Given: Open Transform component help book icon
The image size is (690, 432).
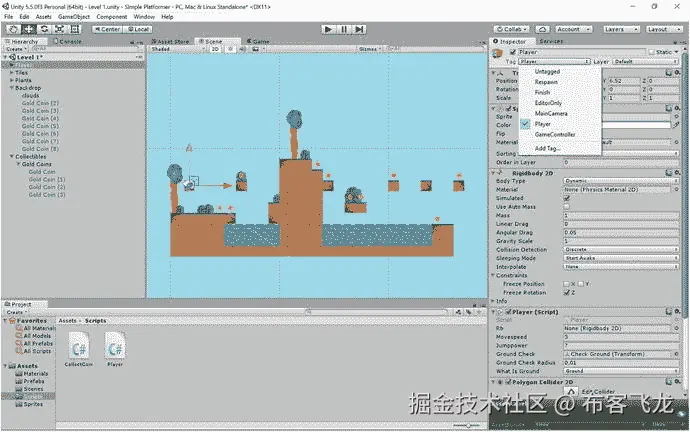Looking at the screenshot, I should (669, 72).
